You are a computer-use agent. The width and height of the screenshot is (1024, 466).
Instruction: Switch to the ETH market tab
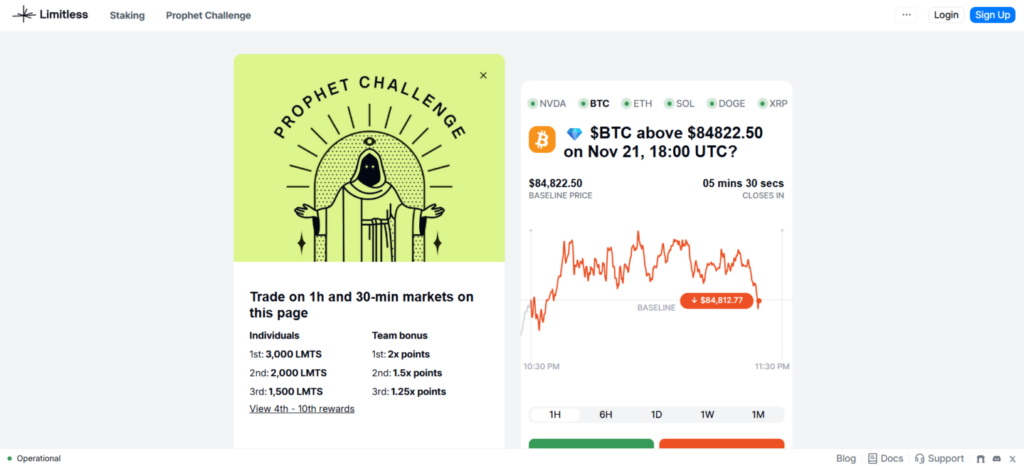tap(636, 103)
